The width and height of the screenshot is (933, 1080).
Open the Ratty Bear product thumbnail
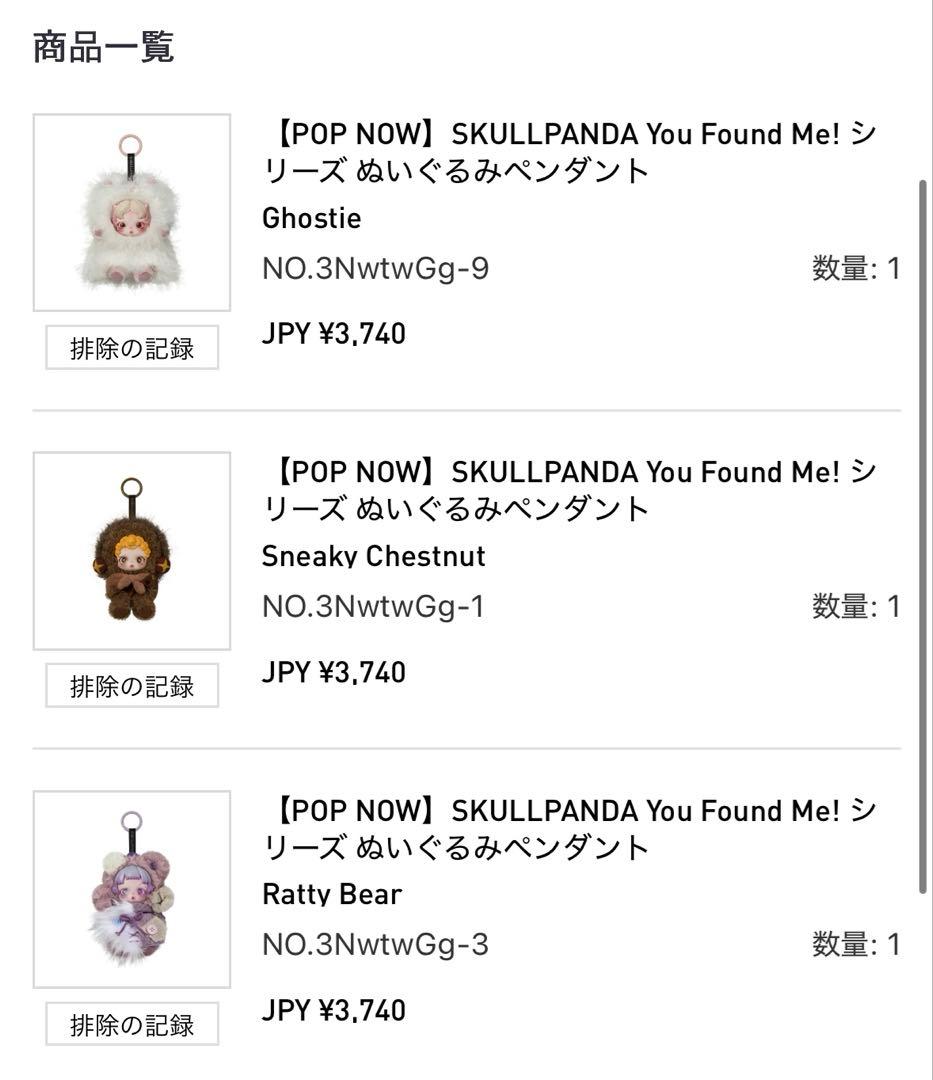point(132,889)
